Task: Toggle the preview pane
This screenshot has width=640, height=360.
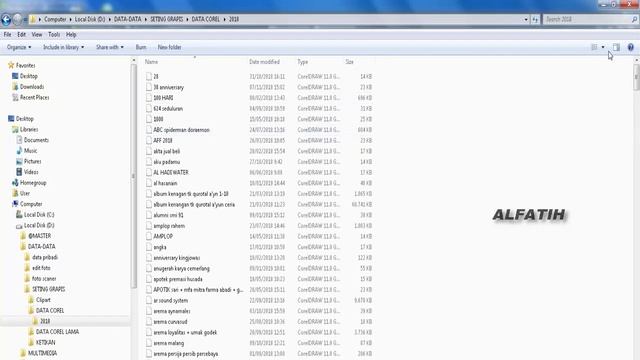Action: coord(616,47)
